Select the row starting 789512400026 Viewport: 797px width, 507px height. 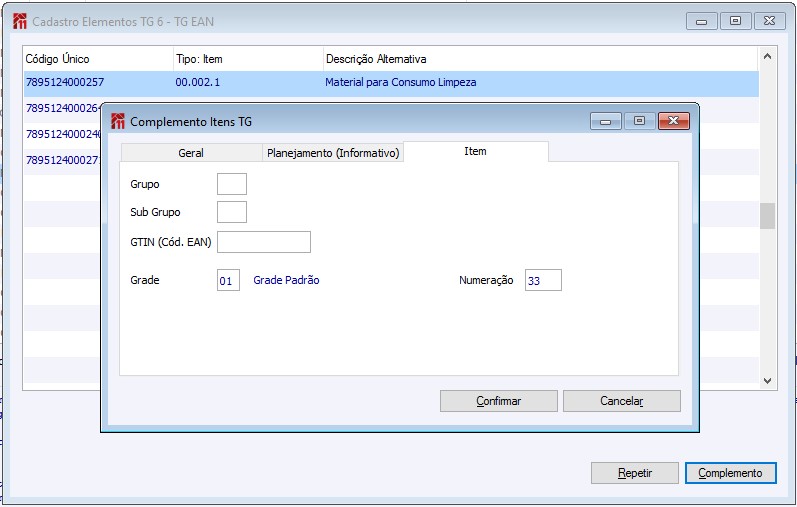(x=63, y=108)
